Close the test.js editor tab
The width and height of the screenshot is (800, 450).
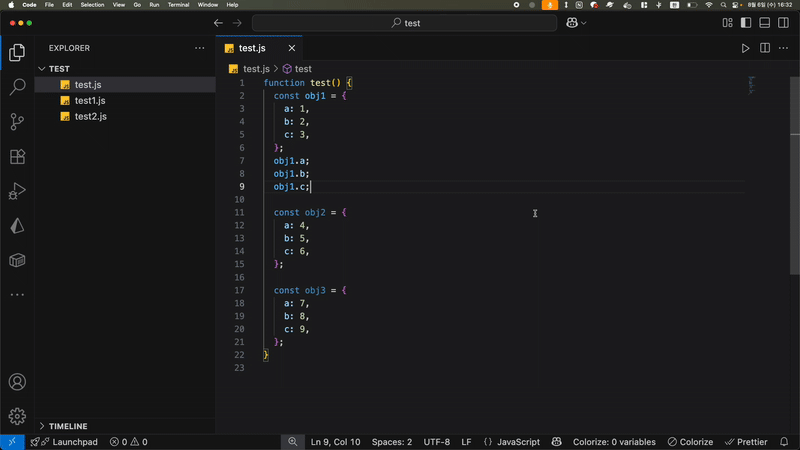(292, 48)
